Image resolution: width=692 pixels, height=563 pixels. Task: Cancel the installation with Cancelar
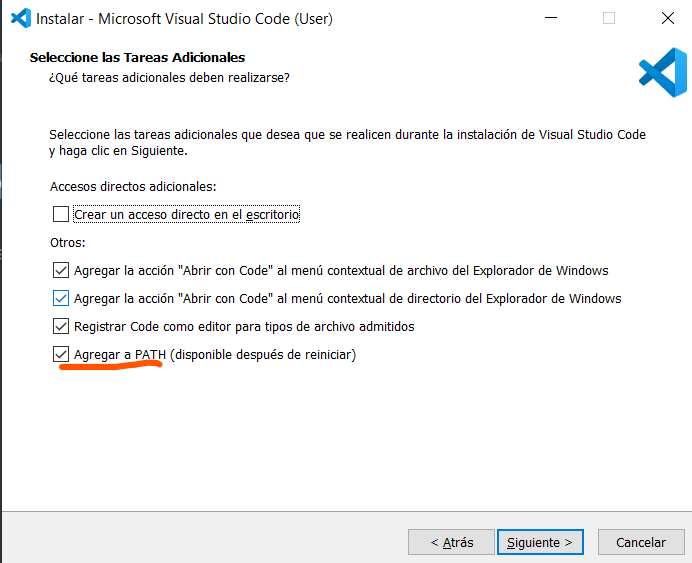coord(640,542)
